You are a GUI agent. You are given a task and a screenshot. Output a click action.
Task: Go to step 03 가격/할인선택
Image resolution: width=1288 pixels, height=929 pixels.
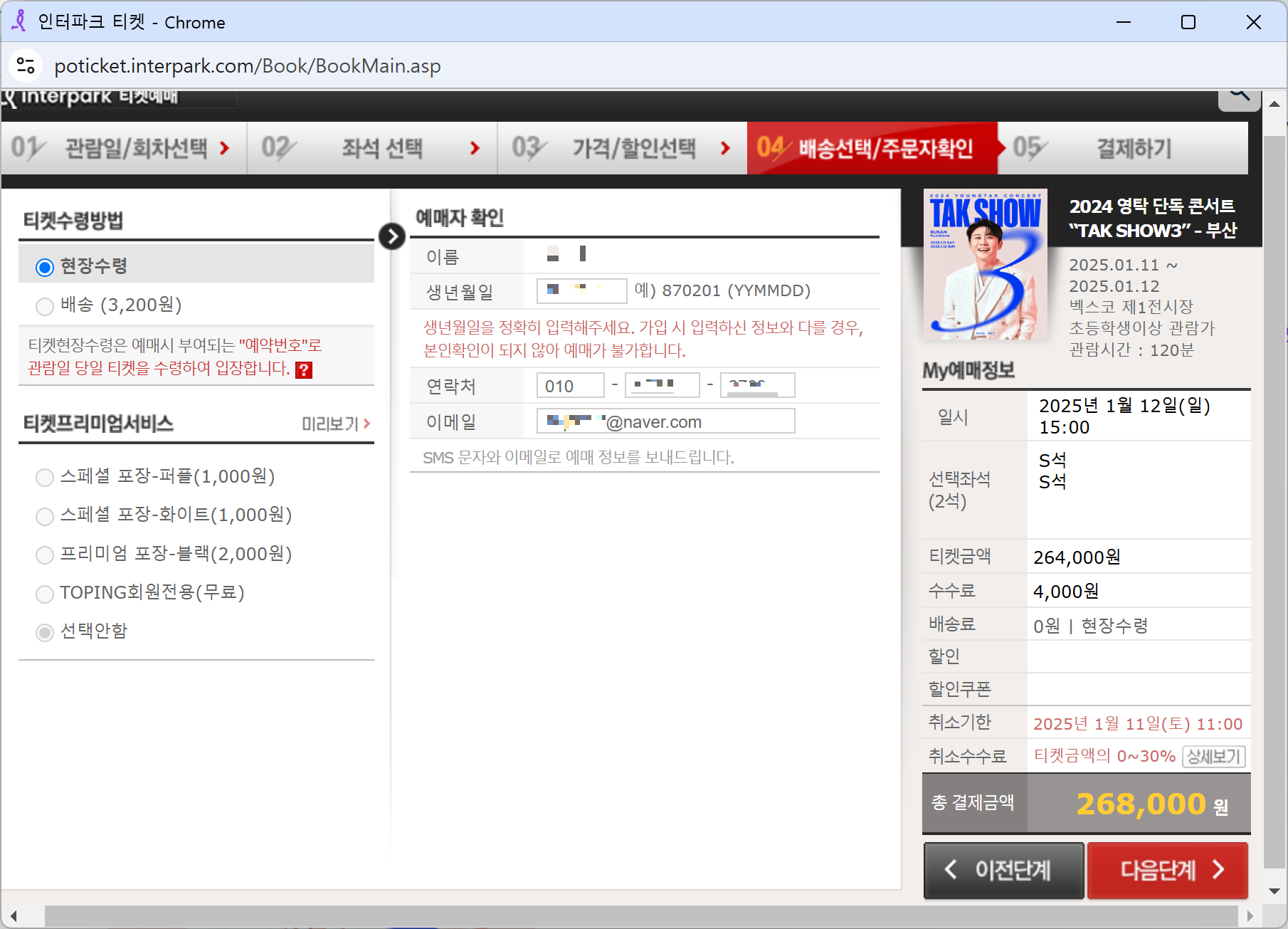(623, 148)
